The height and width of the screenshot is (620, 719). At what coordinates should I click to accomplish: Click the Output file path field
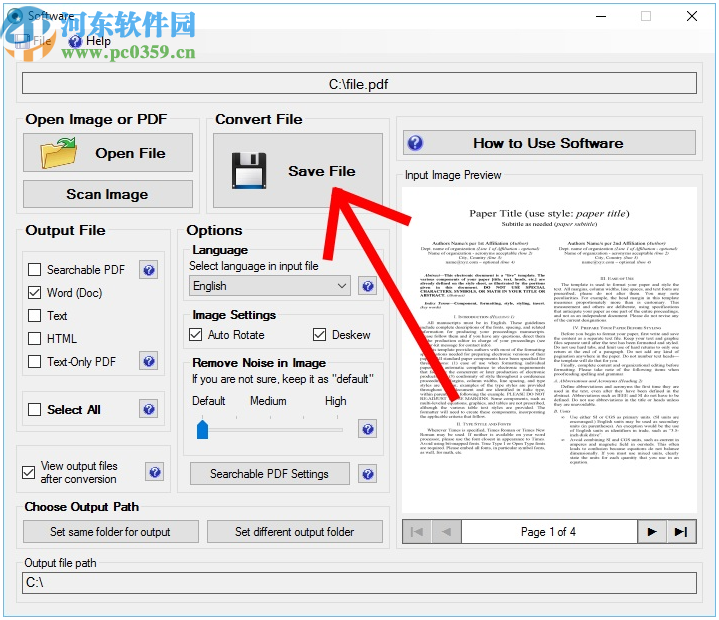359,583
